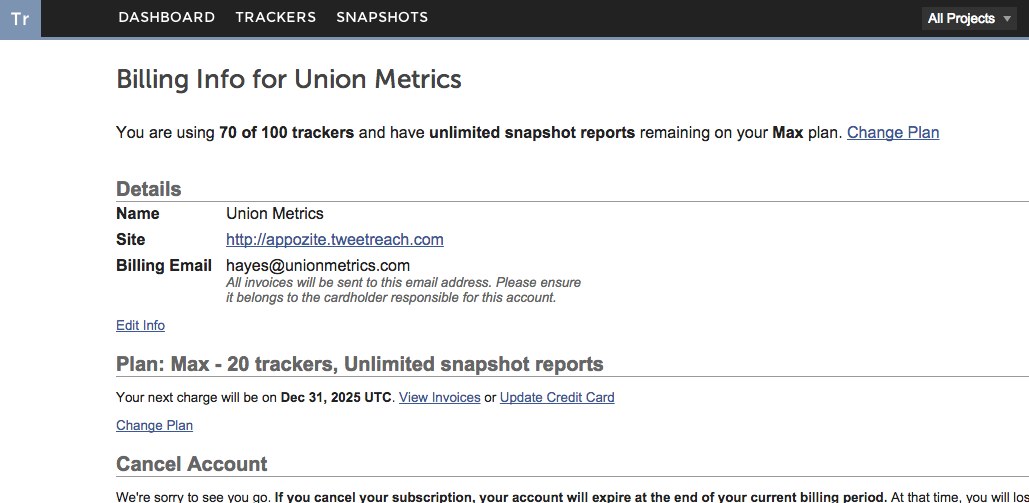Click the 'Billing Info for Union Metrics' heading
The height and width of the screenshot is (503, 1029).
[x=289, y=79]
